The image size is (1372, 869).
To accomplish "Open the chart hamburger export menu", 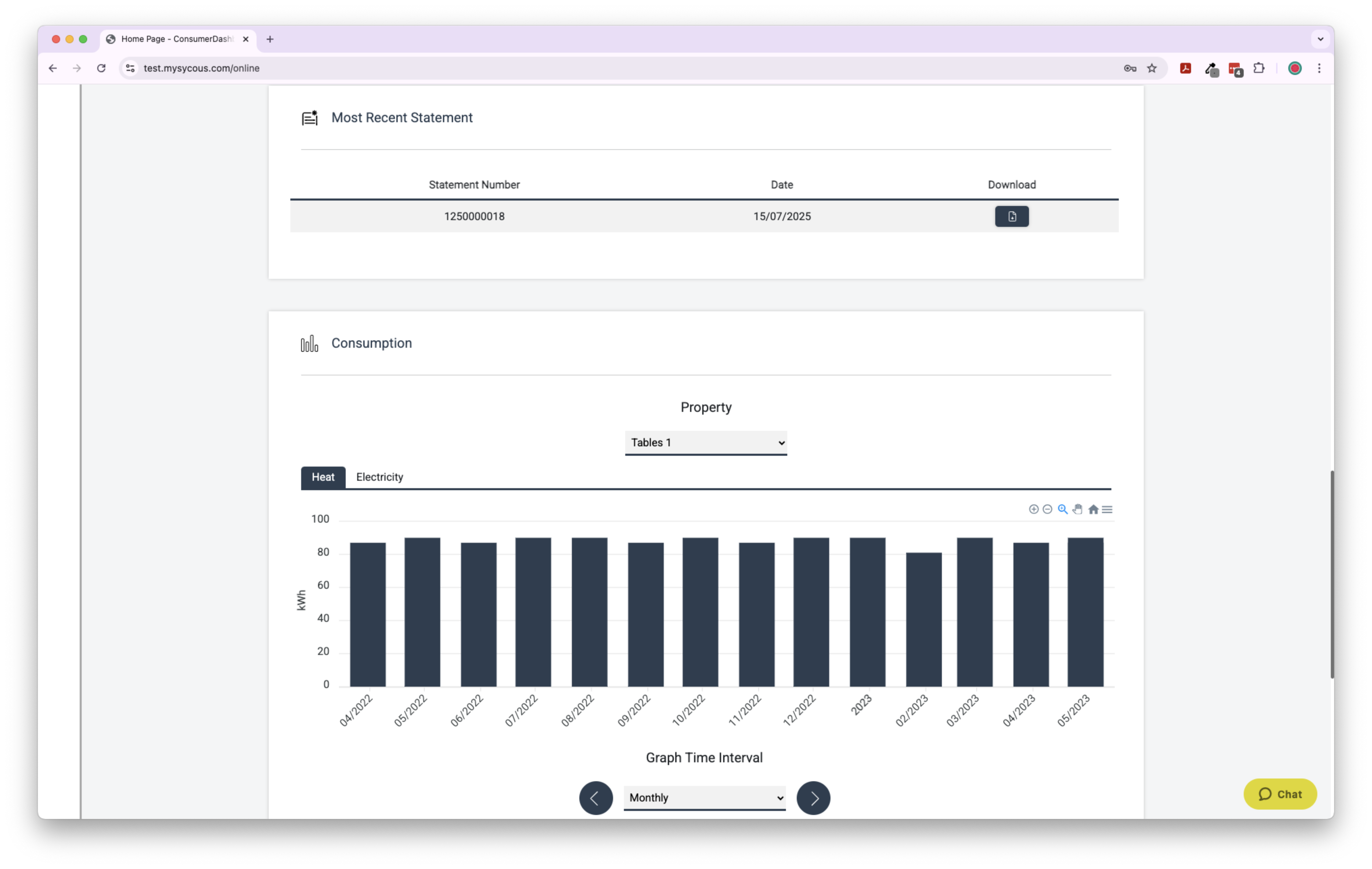I will tap(1107, 509).
